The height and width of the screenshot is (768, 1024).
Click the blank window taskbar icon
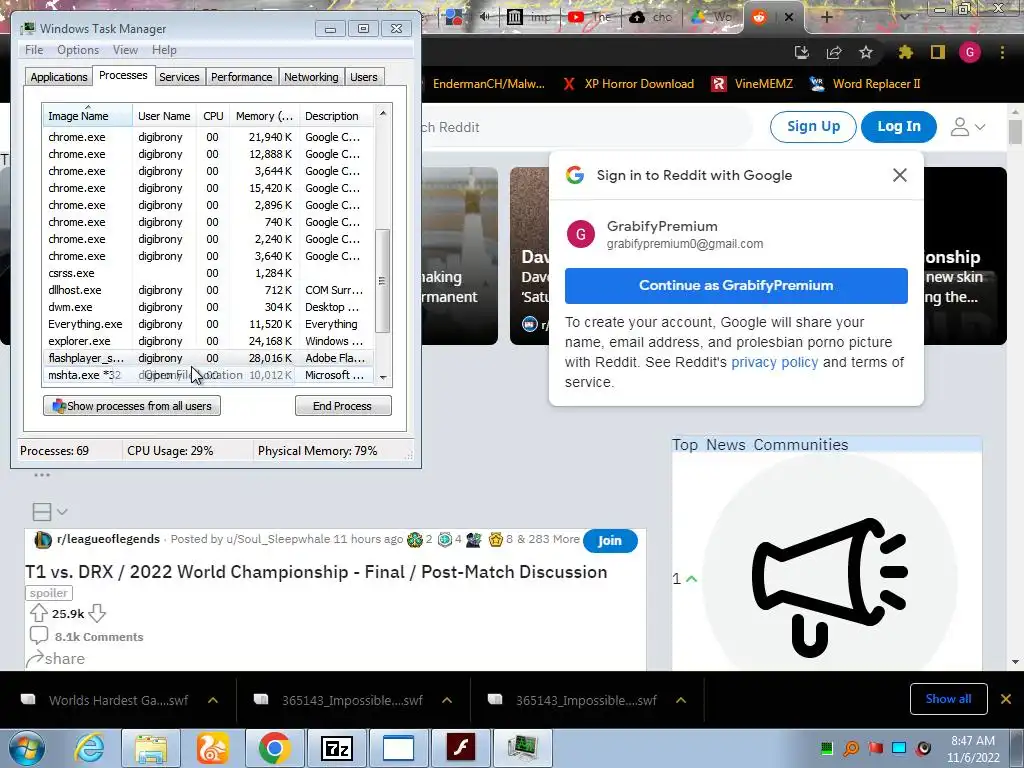[398, 748]
